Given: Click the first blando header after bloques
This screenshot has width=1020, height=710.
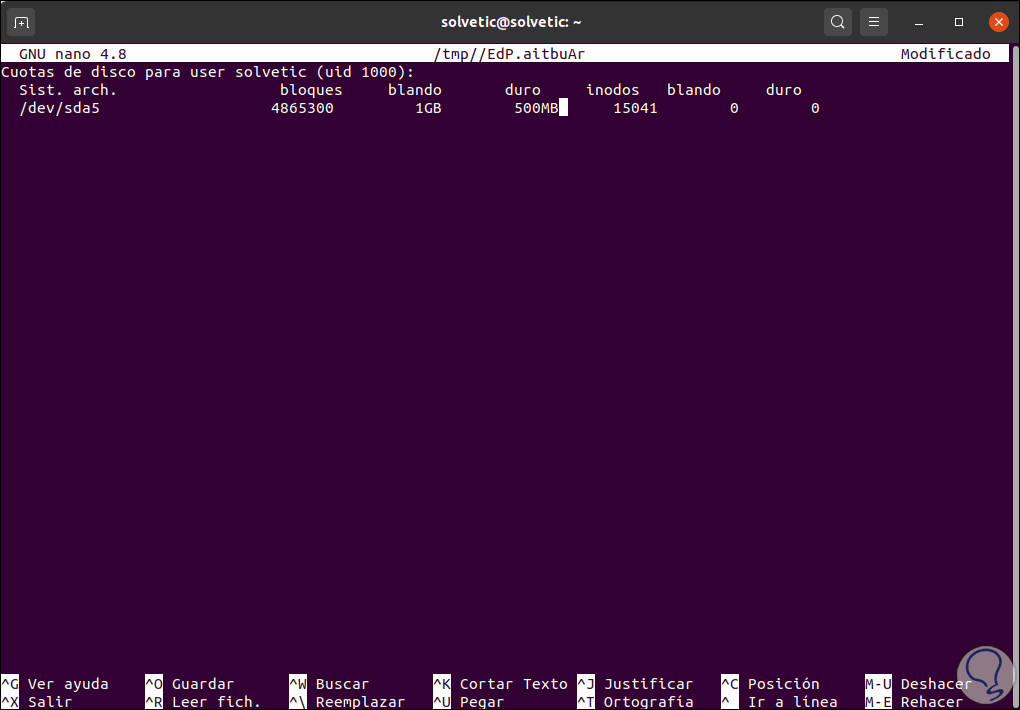Looking at the screenshot, I should 415,90.
